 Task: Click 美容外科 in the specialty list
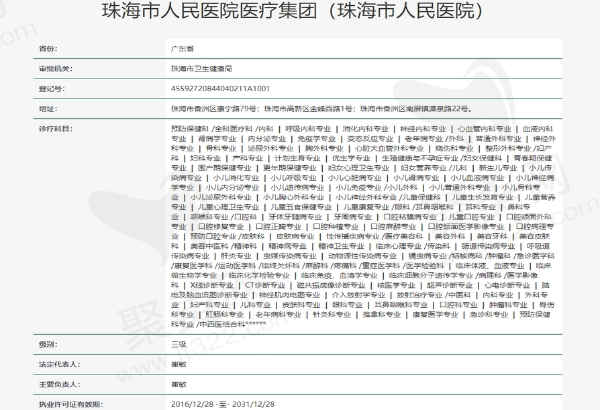tap(450, 236)
